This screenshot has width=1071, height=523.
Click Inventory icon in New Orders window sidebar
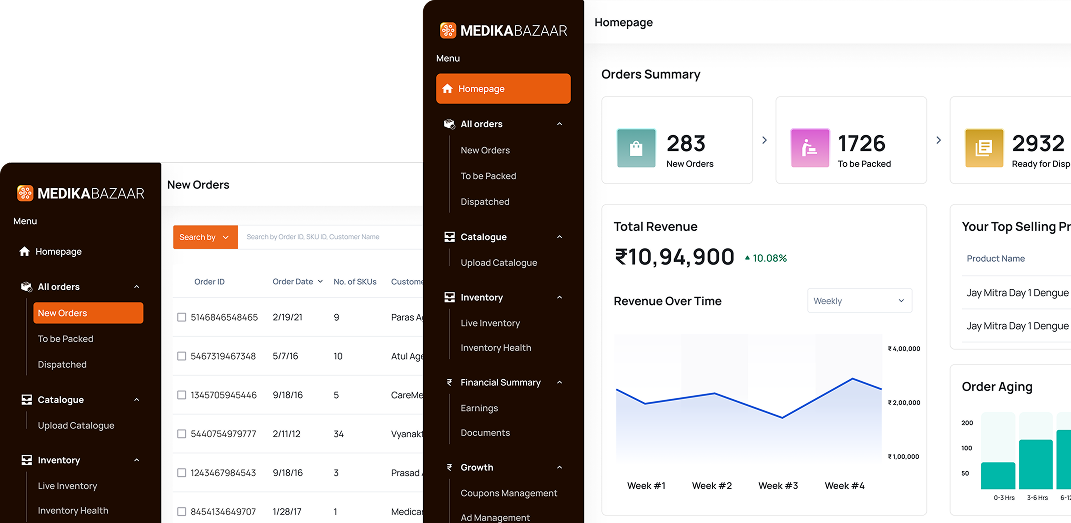point(27,460)
